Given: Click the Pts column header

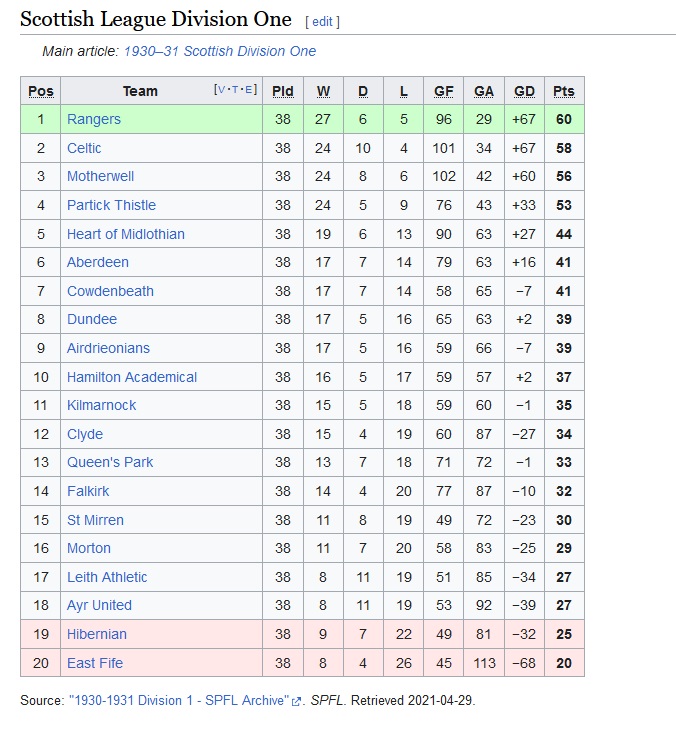Looking at the screenshot, I should (564, 91).
